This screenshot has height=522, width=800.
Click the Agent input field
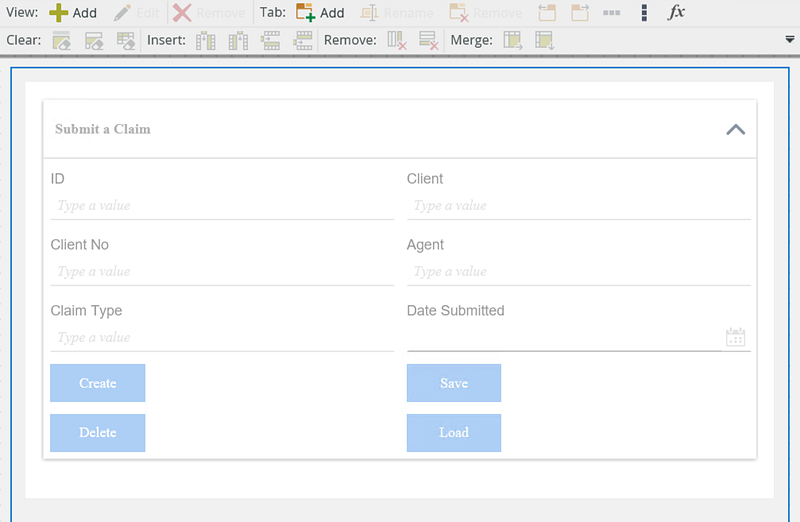click(x=579, y=272)
